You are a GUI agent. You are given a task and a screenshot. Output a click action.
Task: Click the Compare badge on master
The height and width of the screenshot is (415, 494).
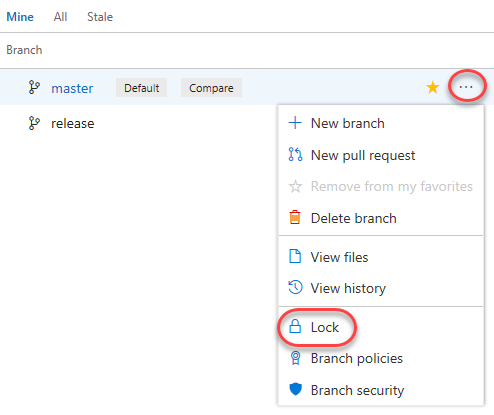tap(211, 88)
